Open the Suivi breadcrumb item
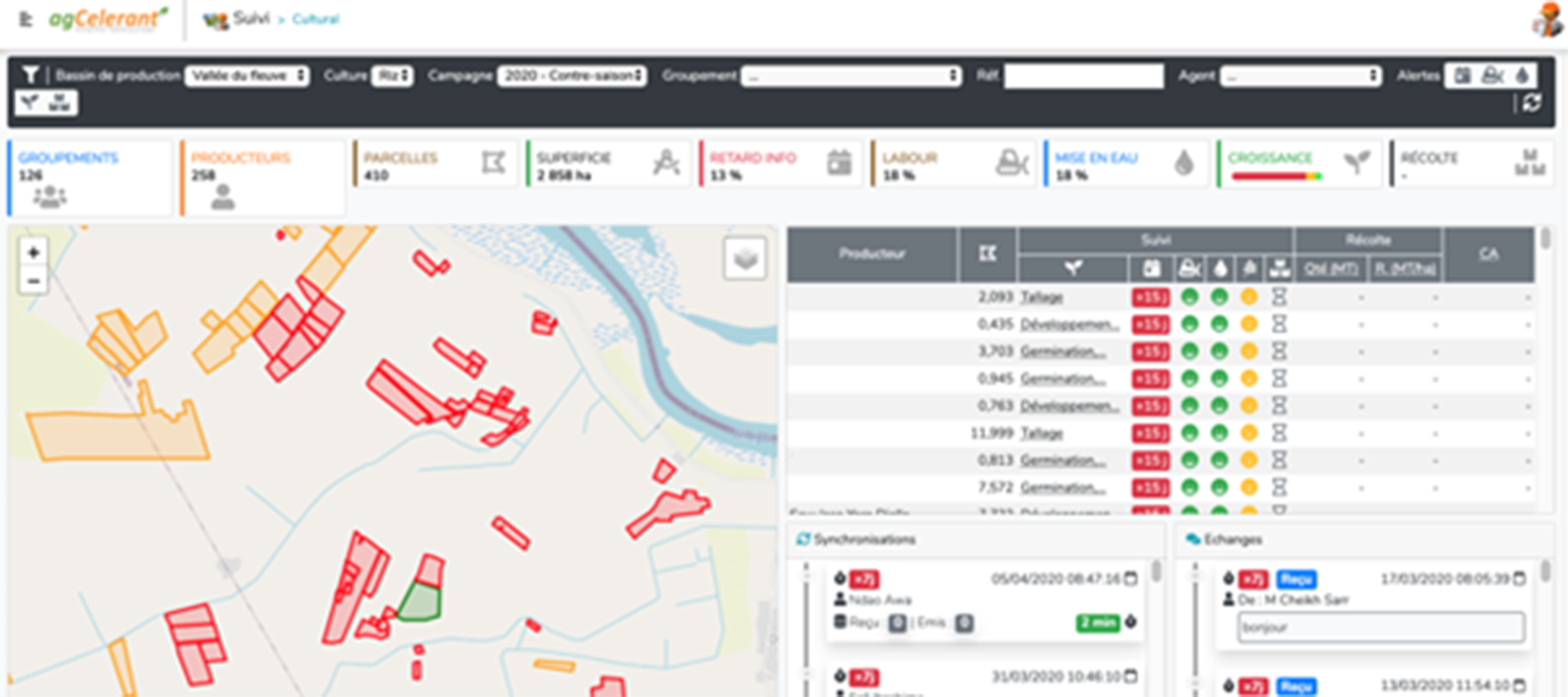The width and height of the screenshot is (1568, 697). [251, 18]
